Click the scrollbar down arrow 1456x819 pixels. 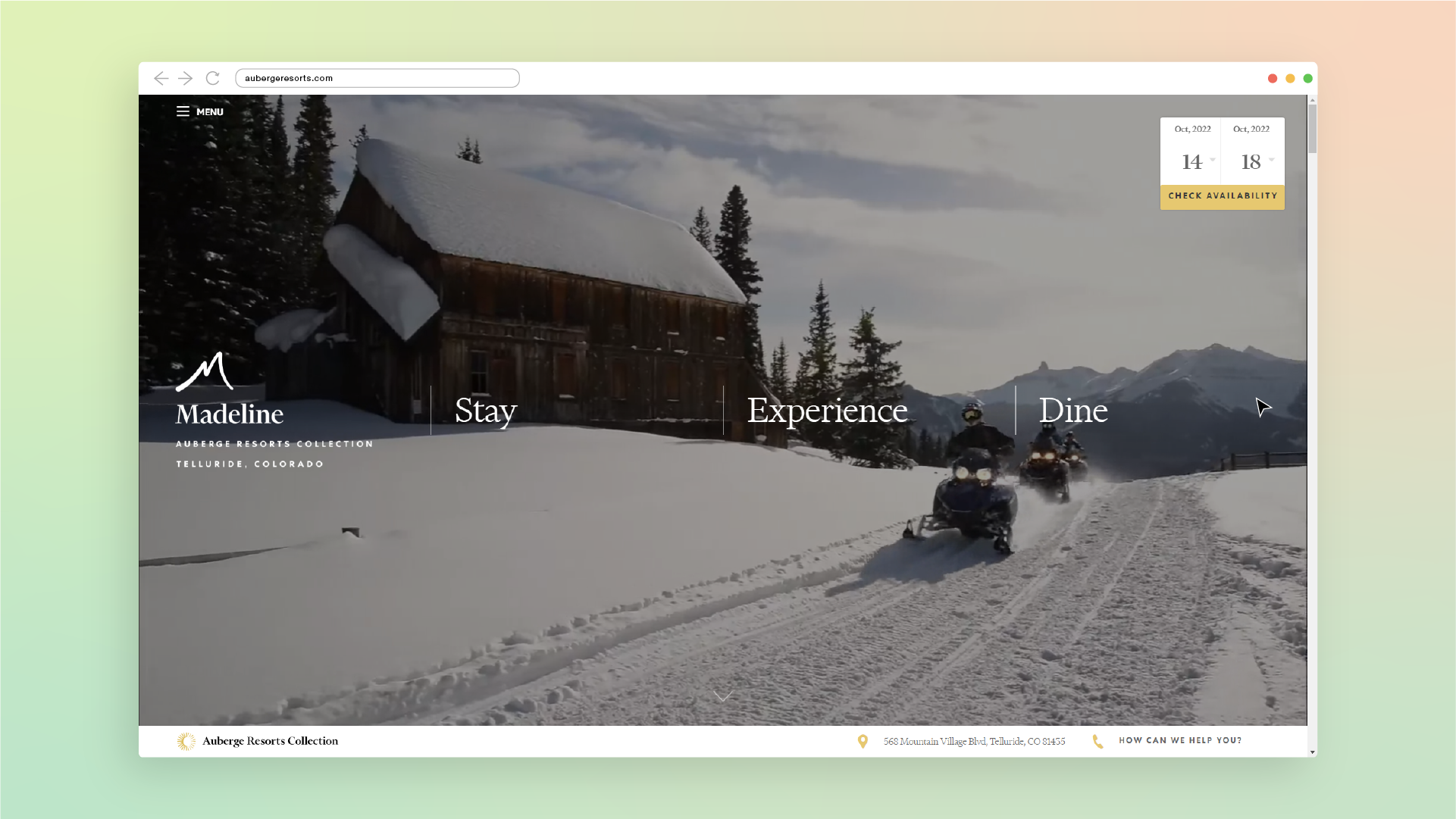click(x=1312, y=752)
